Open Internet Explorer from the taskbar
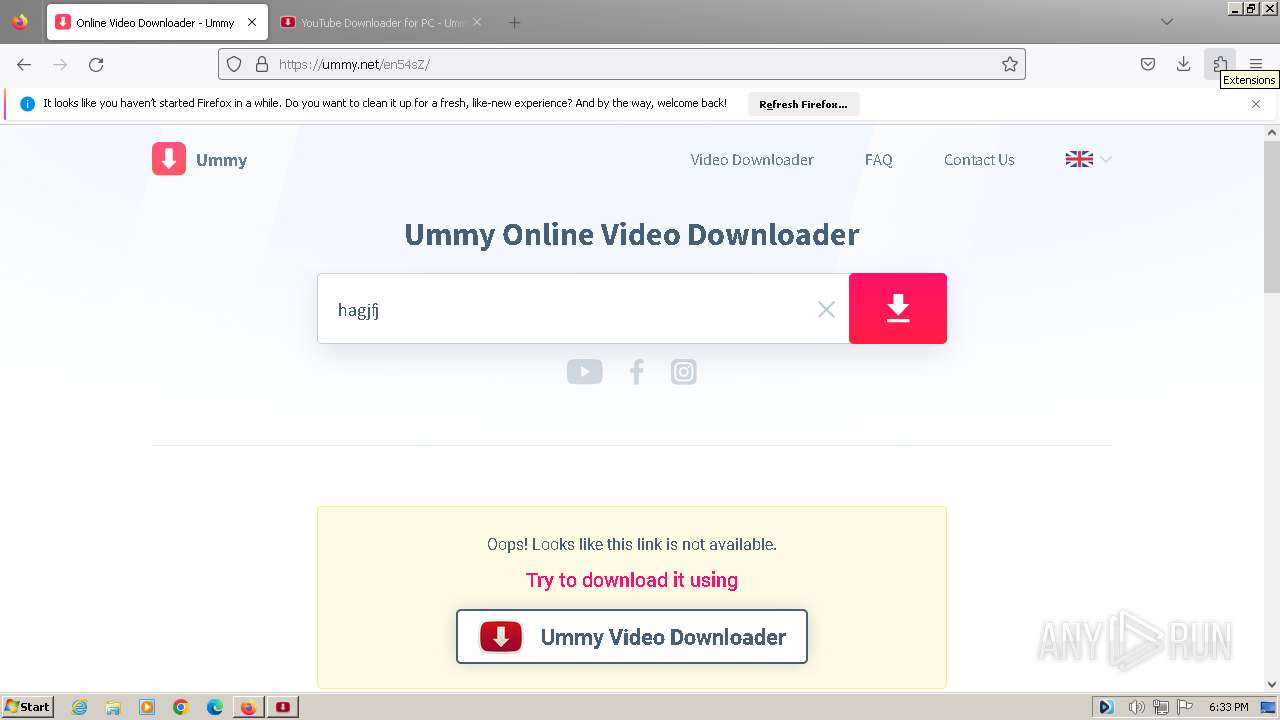The width and height of the screenshot is (1280, 720). click(79, 707)
